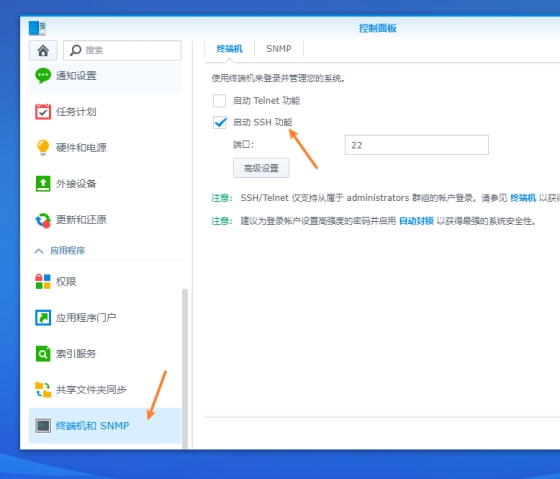Collapse the 应用程序 section chevron
Viewport: 560px width, 479px height.
pos(39,251)
